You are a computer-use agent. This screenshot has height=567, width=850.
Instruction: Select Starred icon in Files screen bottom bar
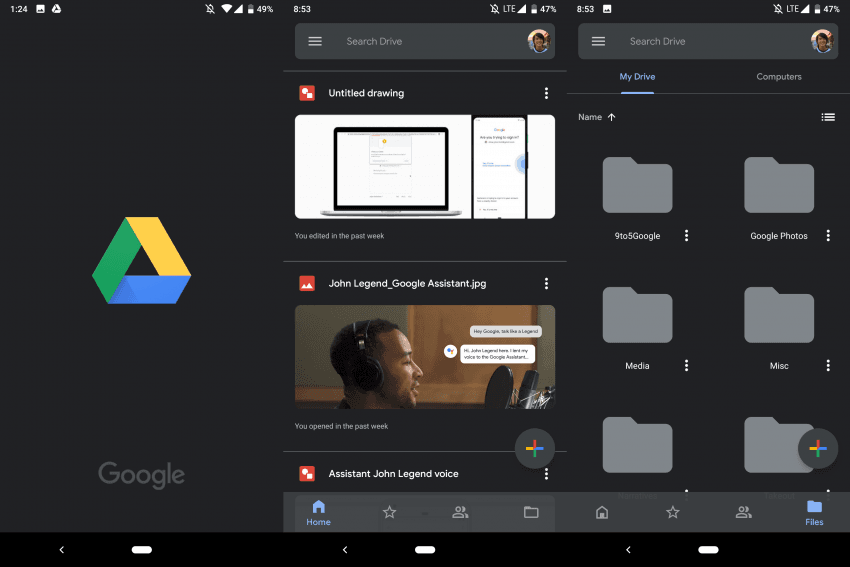673,512
